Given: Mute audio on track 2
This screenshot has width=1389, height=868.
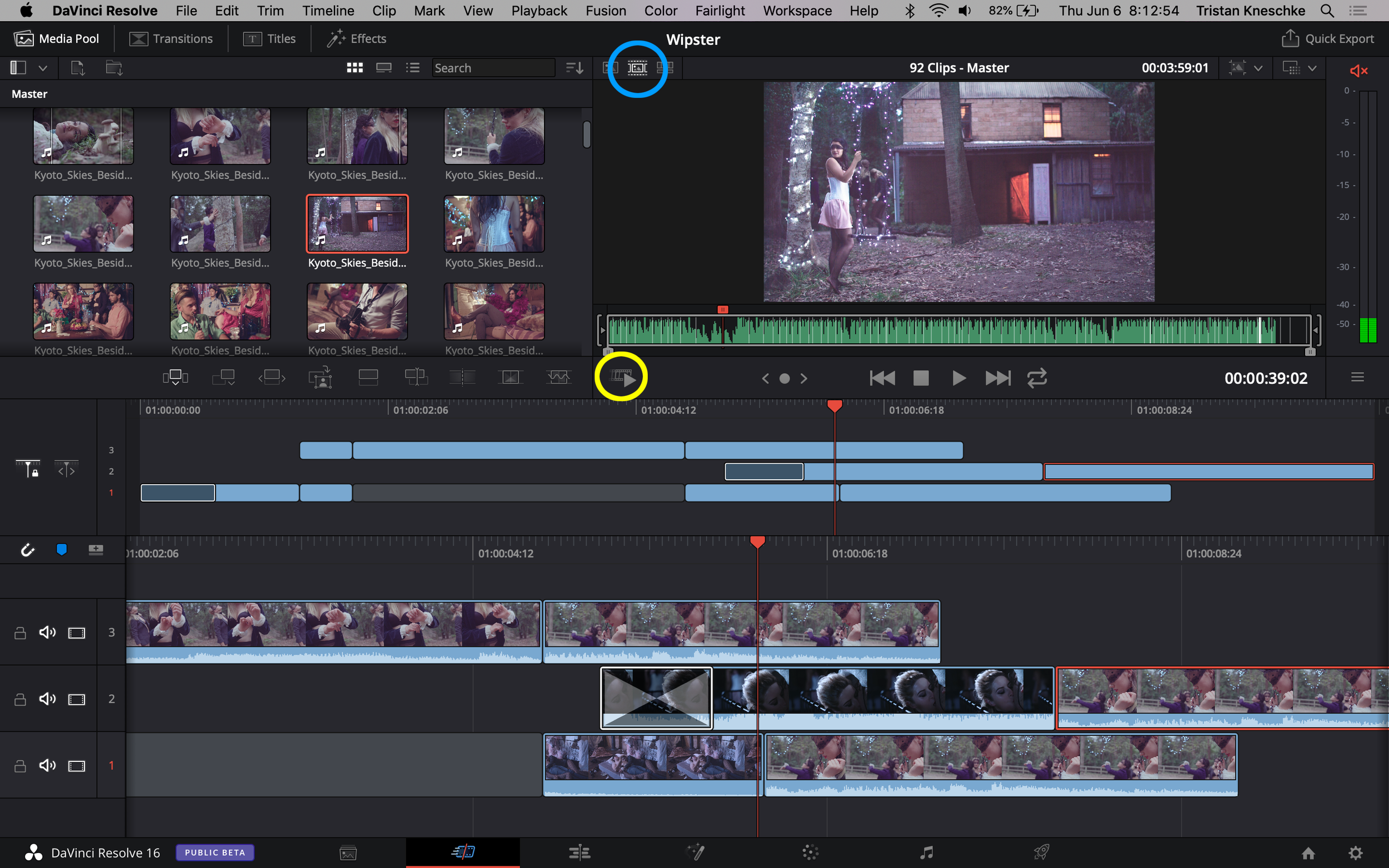Looking at the screenshot, I should pos(47,699).
